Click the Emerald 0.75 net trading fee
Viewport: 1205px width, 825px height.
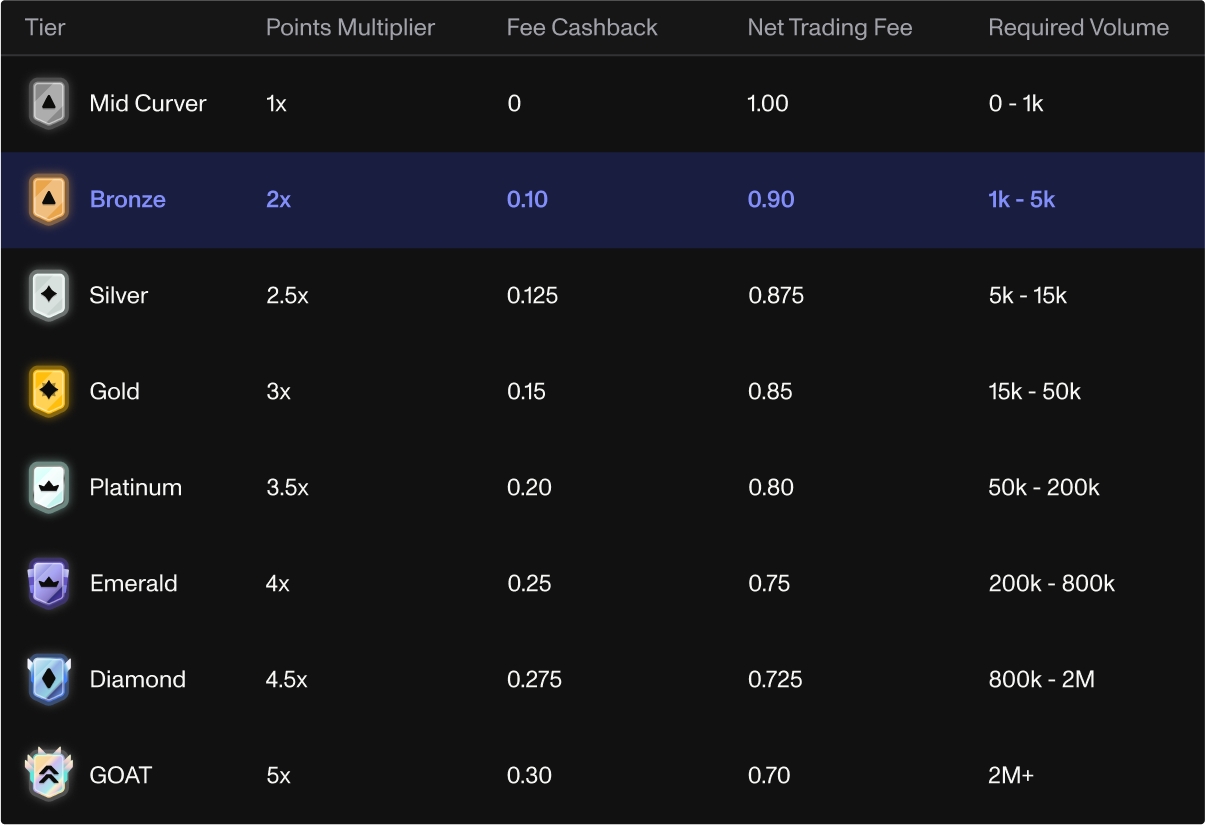(x=769, y=584)
